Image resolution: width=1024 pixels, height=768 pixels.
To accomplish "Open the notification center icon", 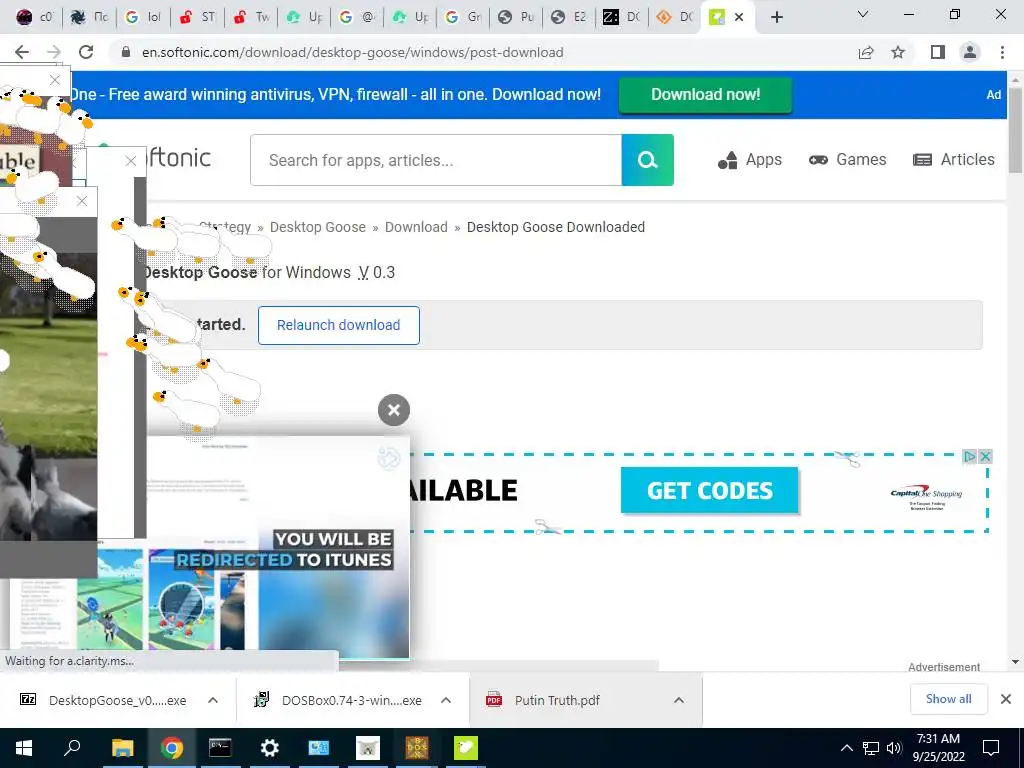I will 991,748.
